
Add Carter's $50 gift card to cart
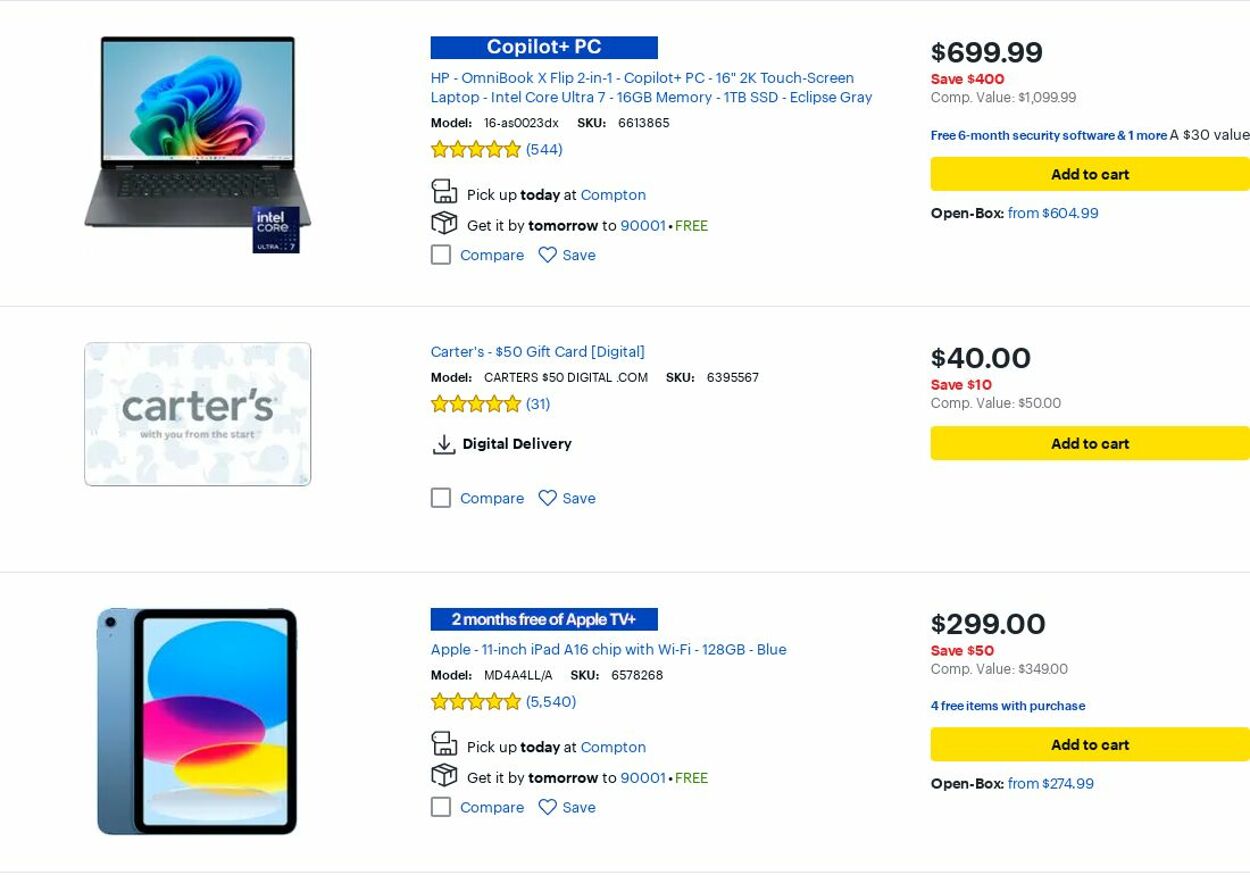pos(1089,444)
